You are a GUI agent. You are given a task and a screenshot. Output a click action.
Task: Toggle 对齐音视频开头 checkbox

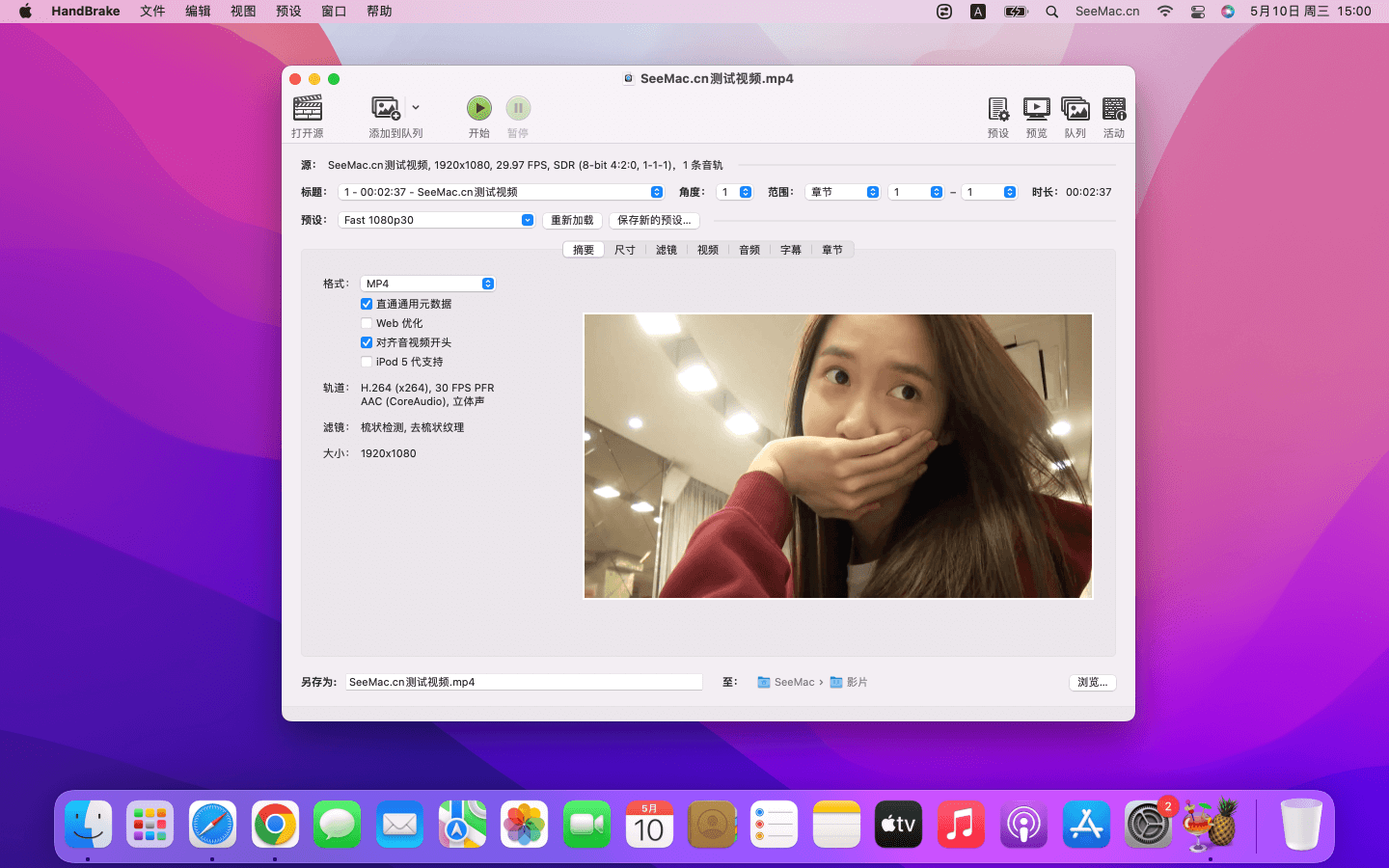(x=367, y=342)
